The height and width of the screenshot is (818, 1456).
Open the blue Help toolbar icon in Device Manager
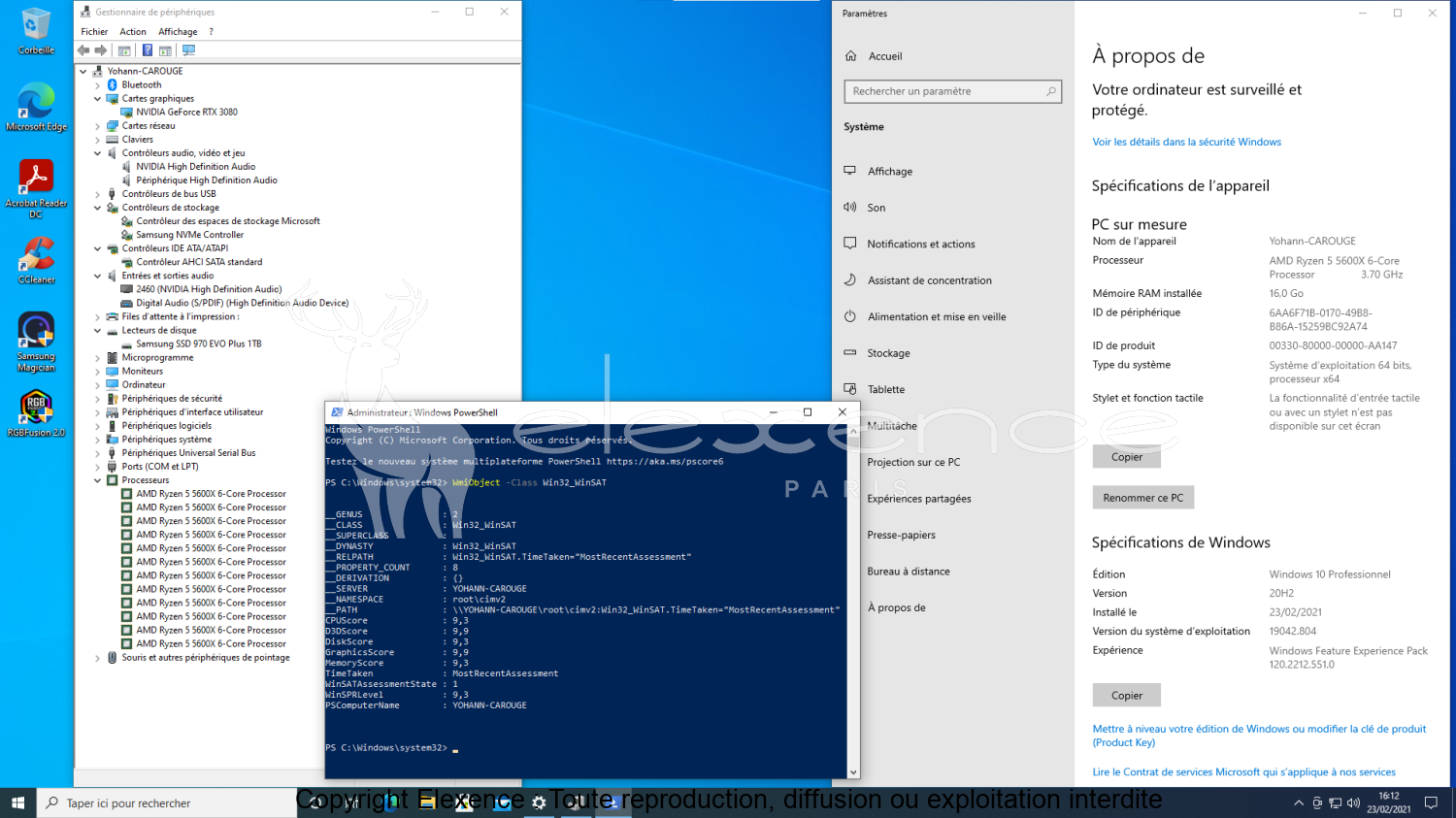pos(148,50)
